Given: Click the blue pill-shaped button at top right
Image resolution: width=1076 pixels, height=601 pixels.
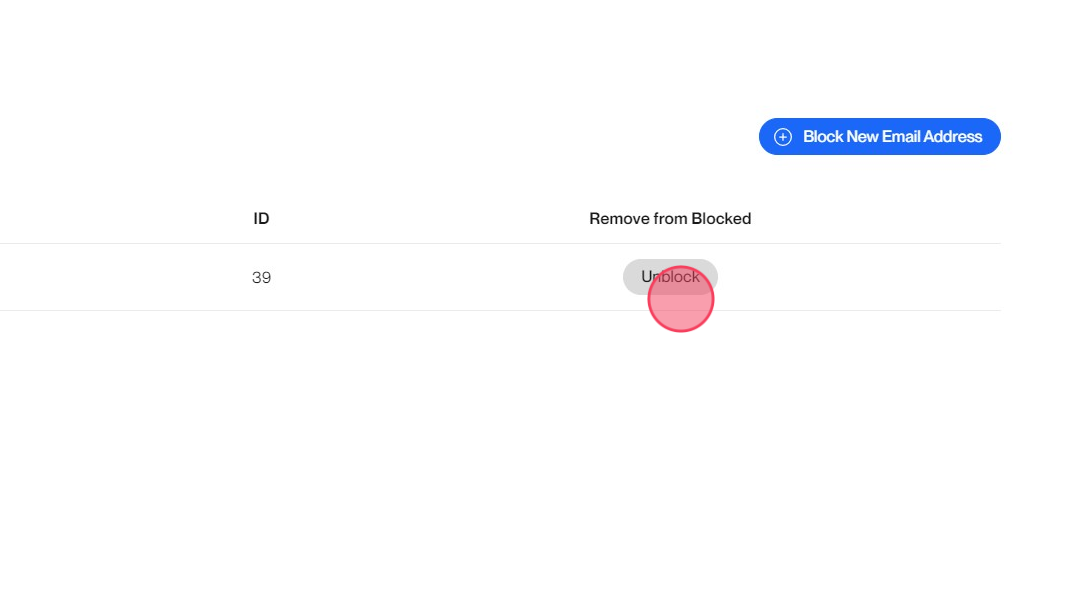Looking at the screenshot, I should click(x=879, y=137).
